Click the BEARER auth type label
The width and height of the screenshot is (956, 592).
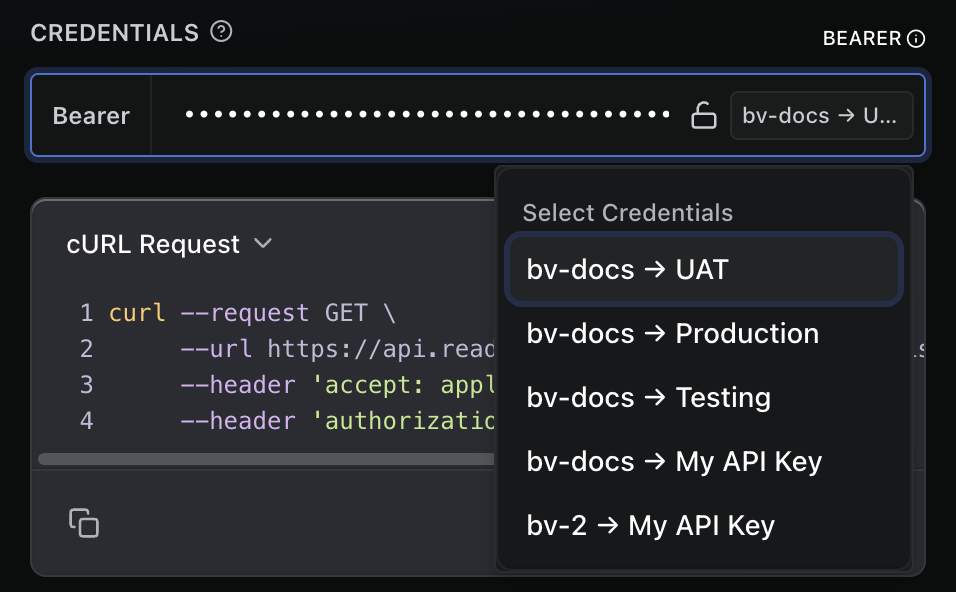click(861, 38)
